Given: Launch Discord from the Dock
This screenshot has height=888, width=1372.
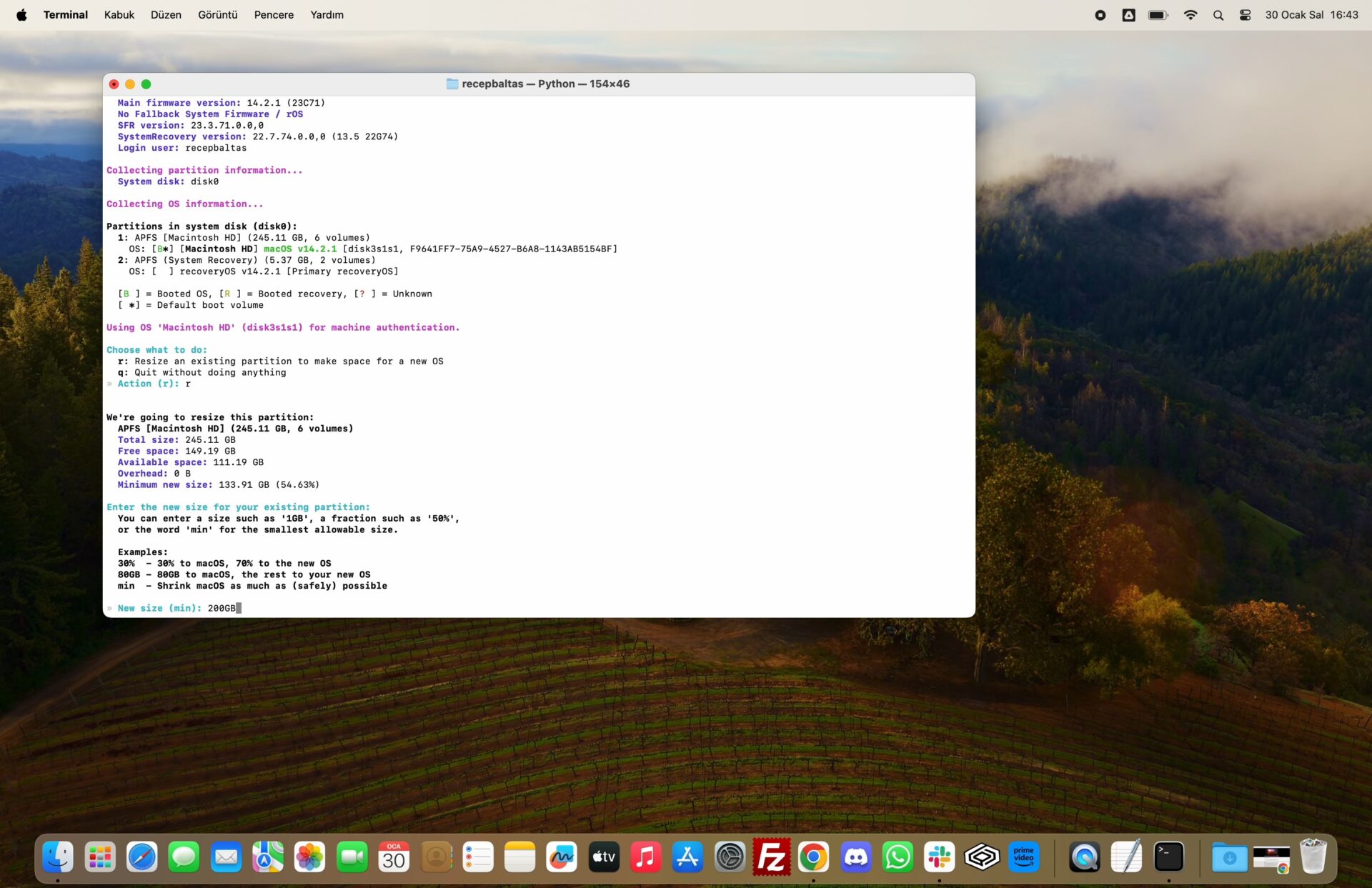Looking at the screenshot, I should pos(855,857).
